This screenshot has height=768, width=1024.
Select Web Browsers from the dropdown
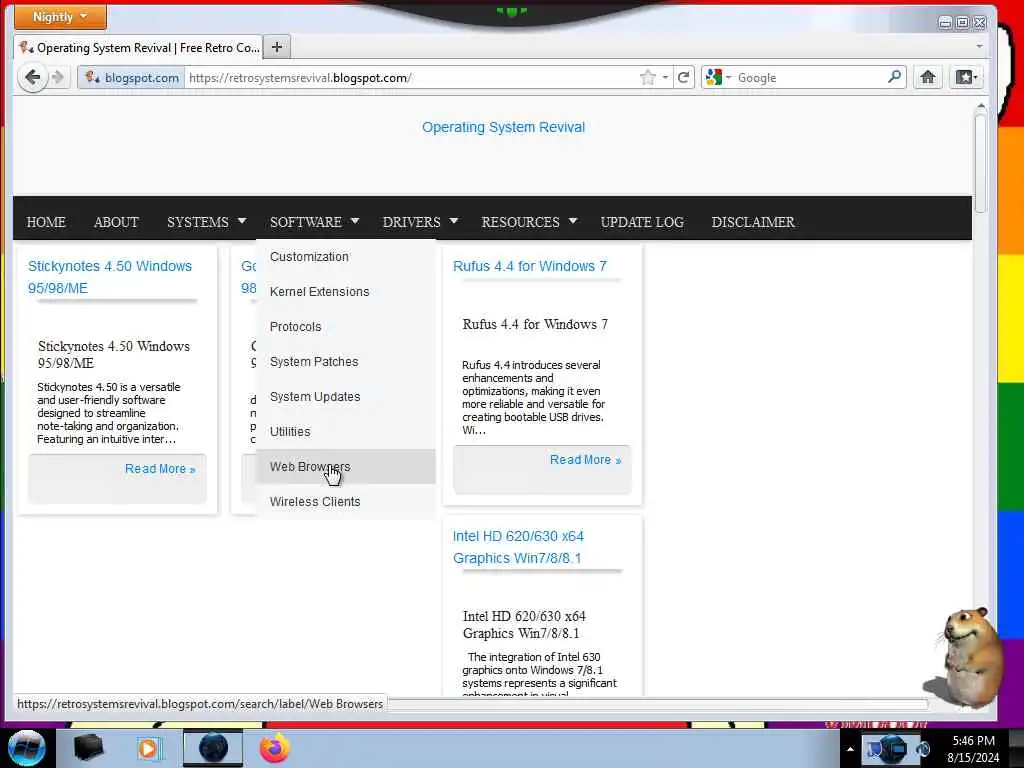point(345,467)
